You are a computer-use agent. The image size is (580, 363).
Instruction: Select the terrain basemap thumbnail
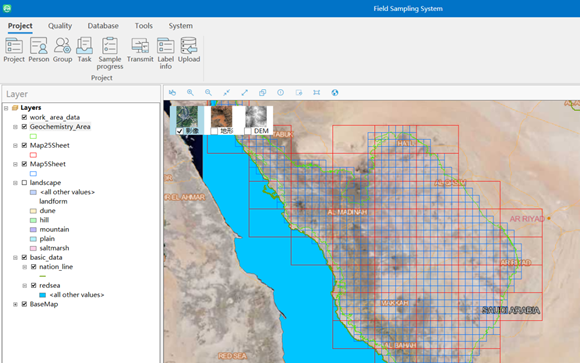pyautogui.click(x=222, y=117)
